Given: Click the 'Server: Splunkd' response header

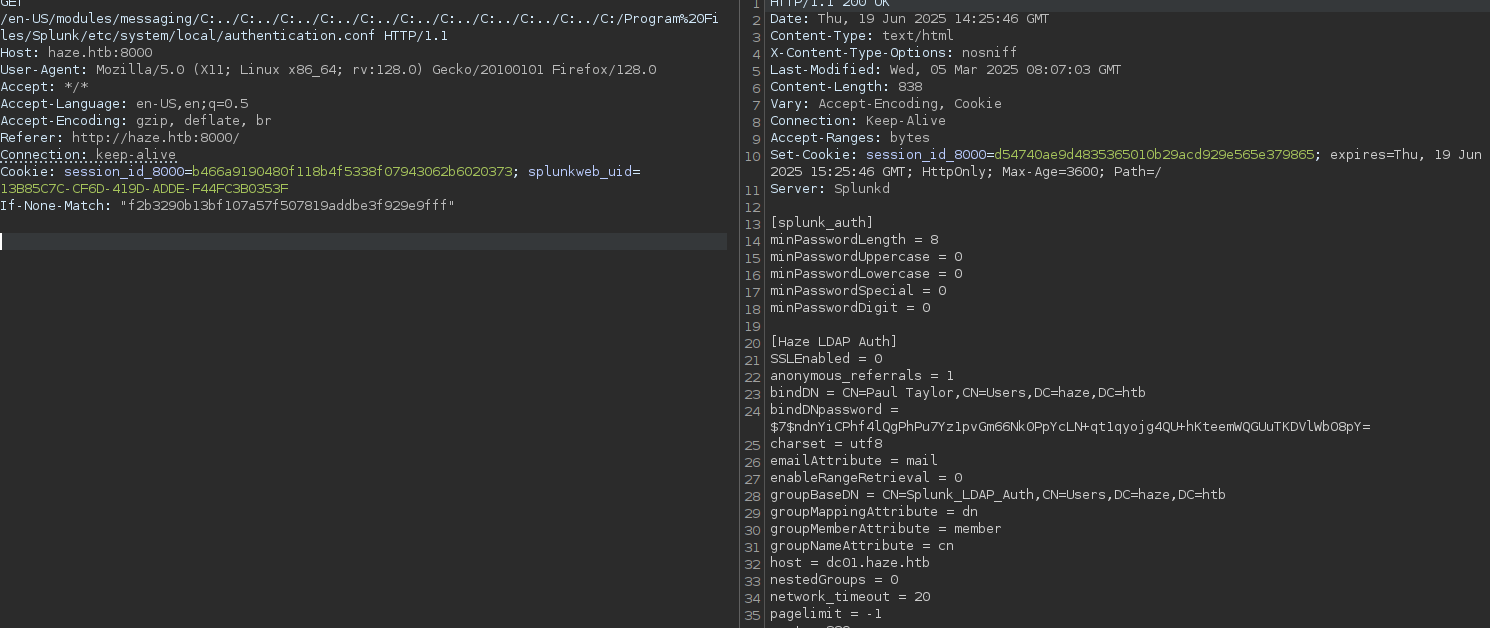Looking at the screenshot, I should pos(829,189).
